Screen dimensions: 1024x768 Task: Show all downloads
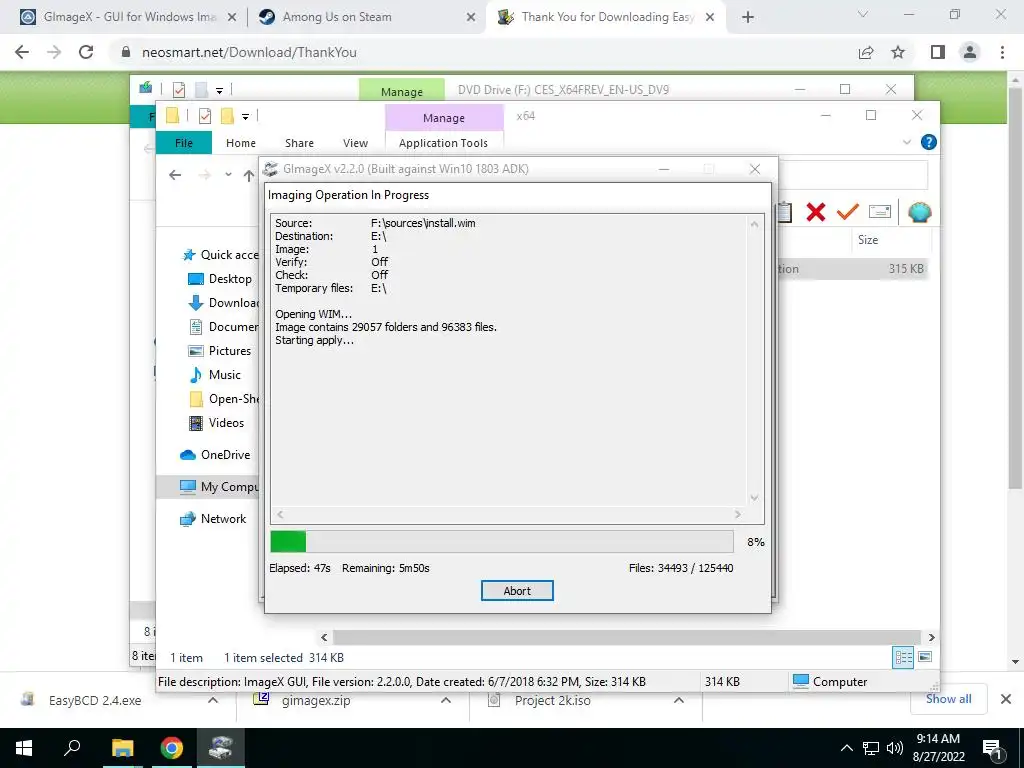tap(948, 699)
